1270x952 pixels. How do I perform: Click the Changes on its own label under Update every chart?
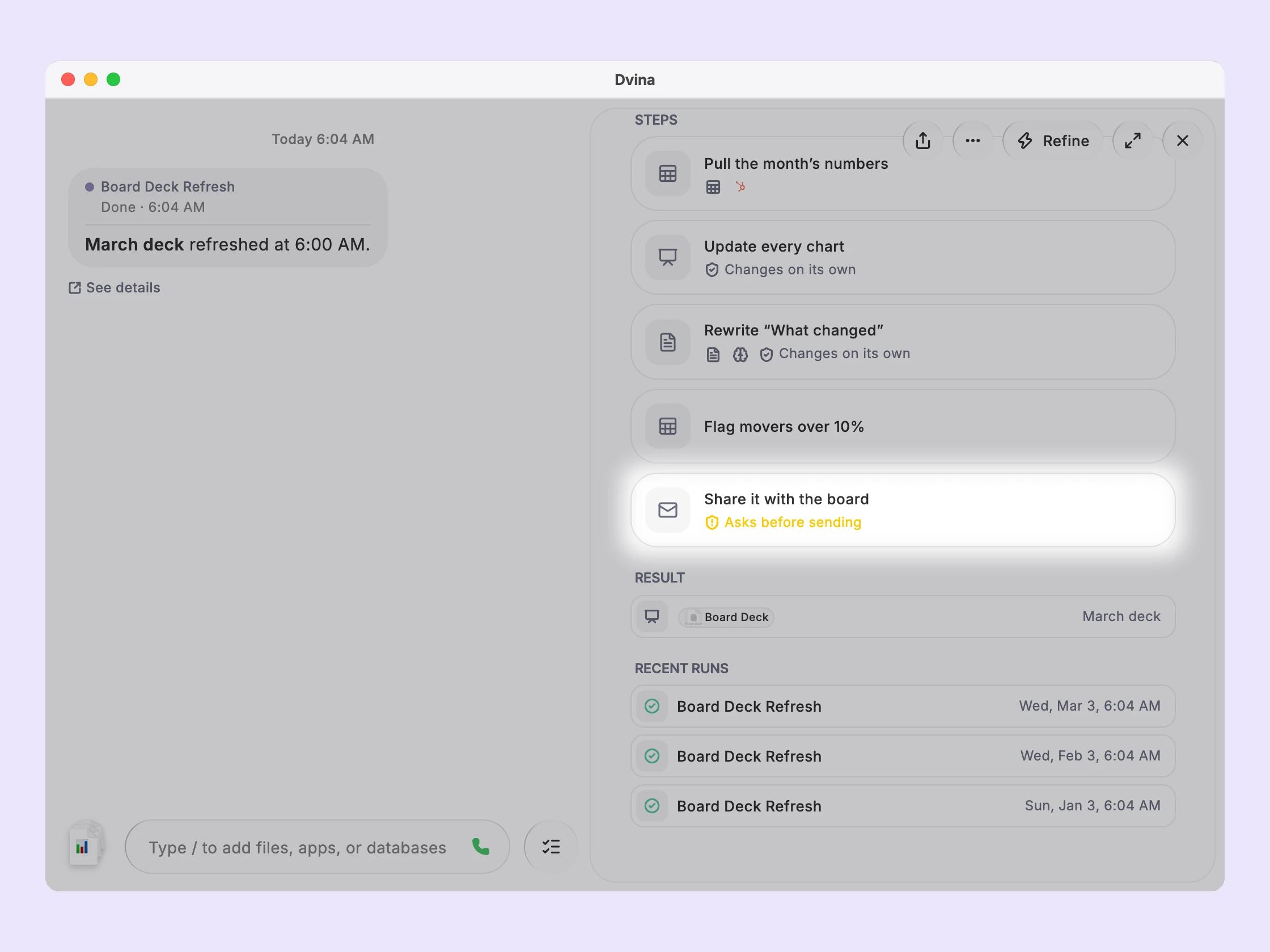(789, 270)
